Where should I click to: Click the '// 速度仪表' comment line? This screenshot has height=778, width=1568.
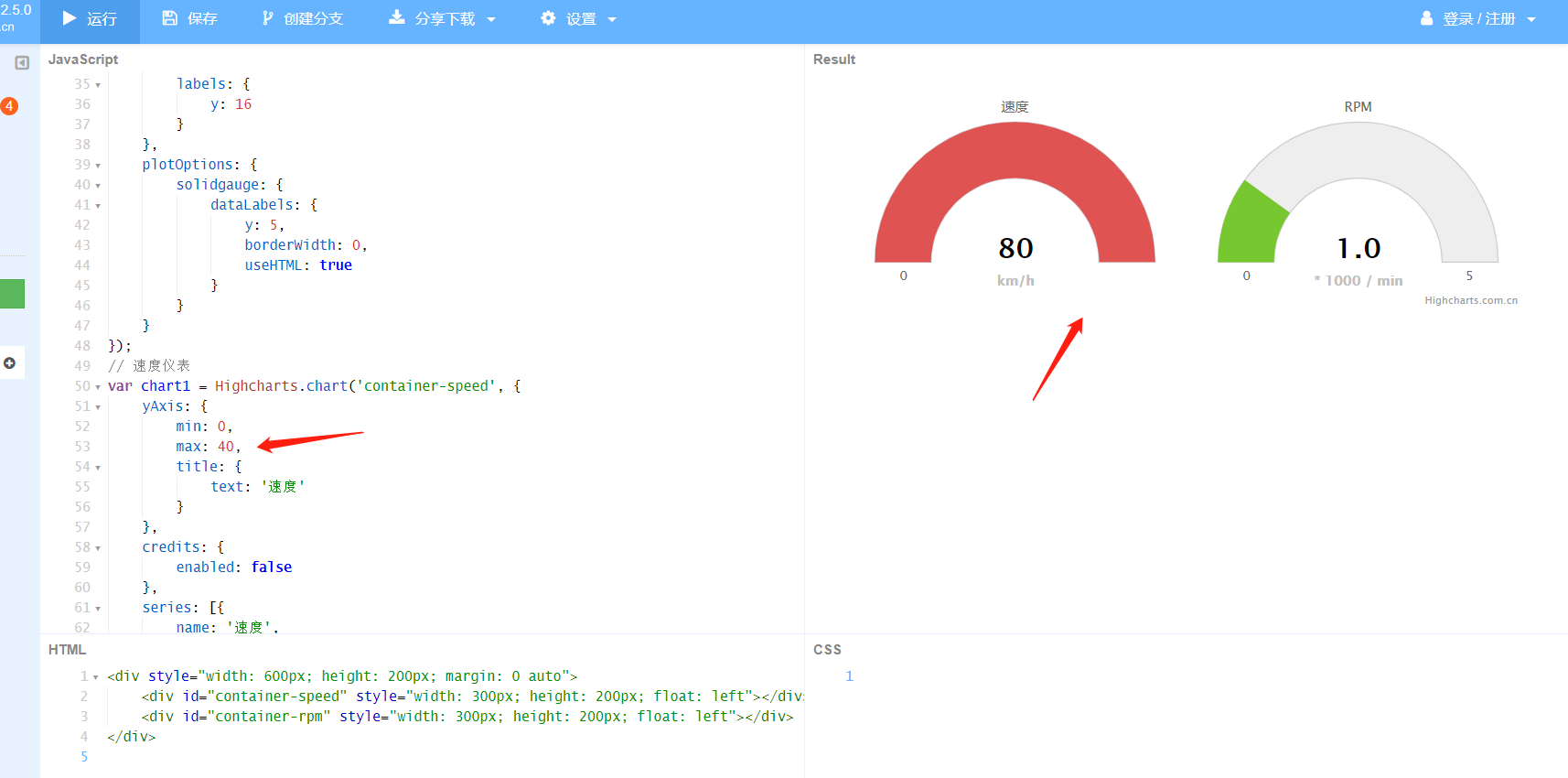149,366
